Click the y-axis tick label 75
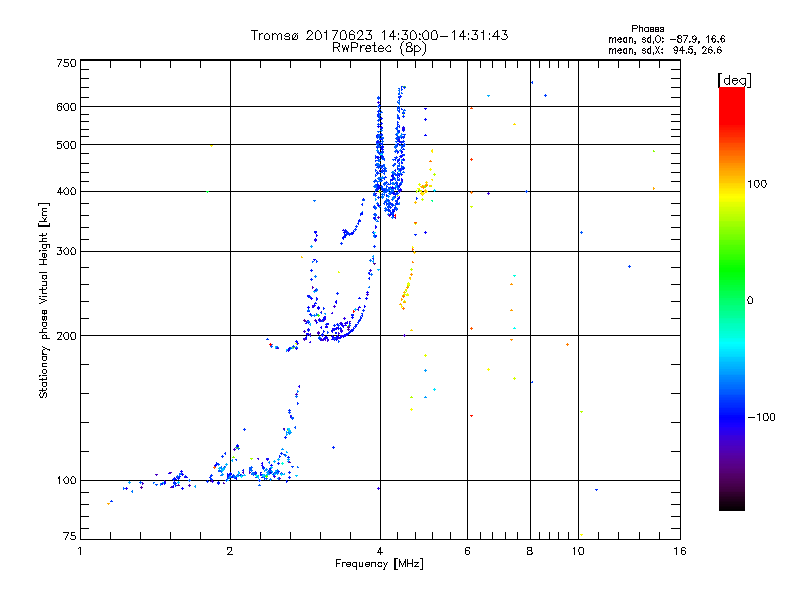The image size is (800, 600). (69, 536)
